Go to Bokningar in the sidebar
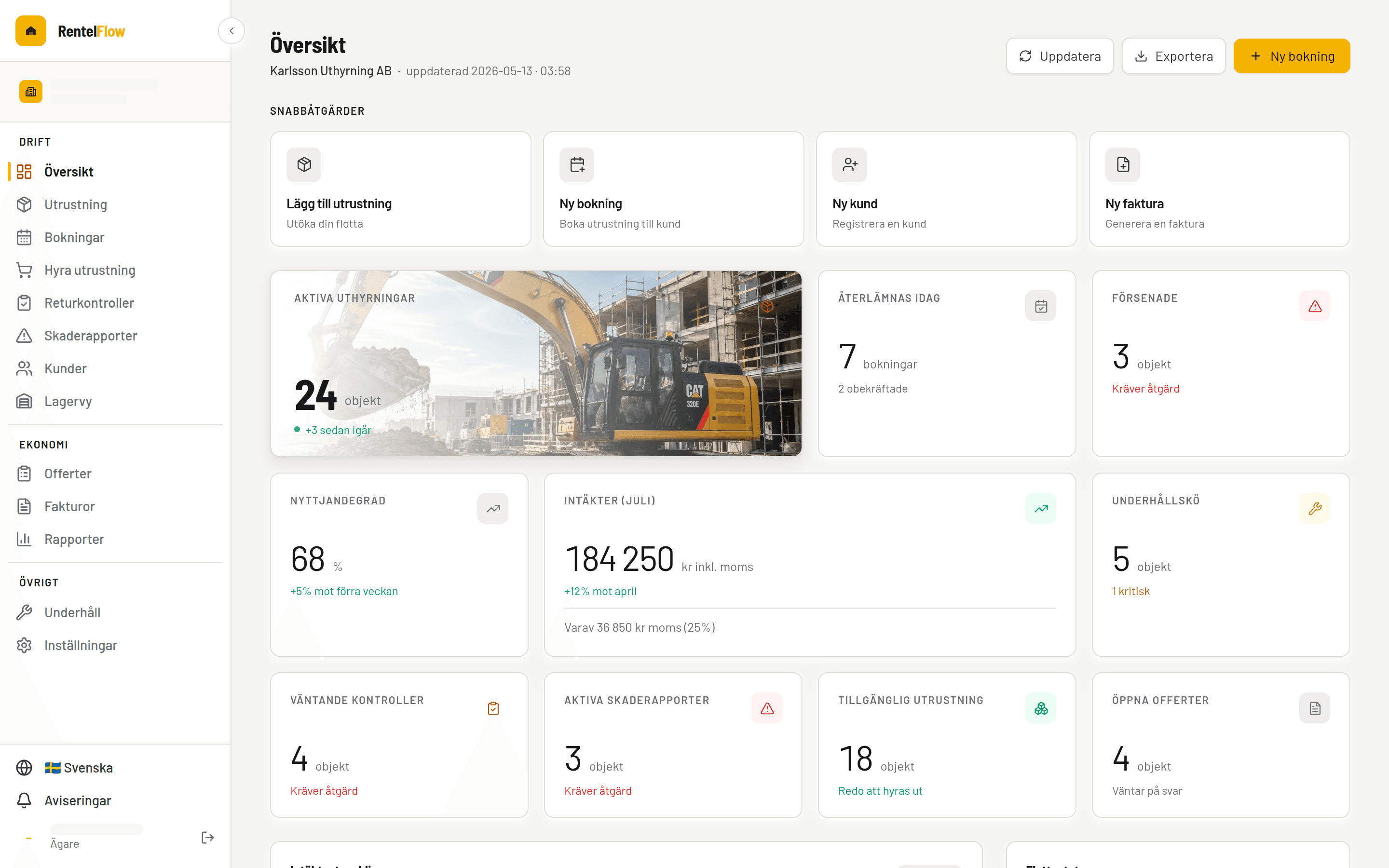The width and height of the screenshot is (1389, 868). click(x=115, y=237)
